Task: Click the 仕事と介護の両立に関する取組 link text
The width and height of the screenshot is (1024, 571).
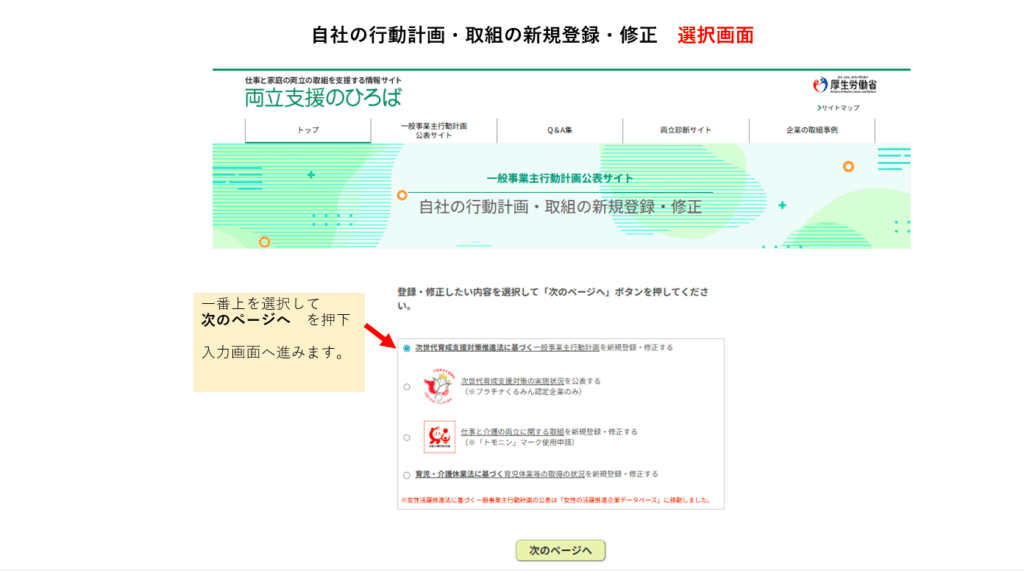Action: tap(512, 432)
